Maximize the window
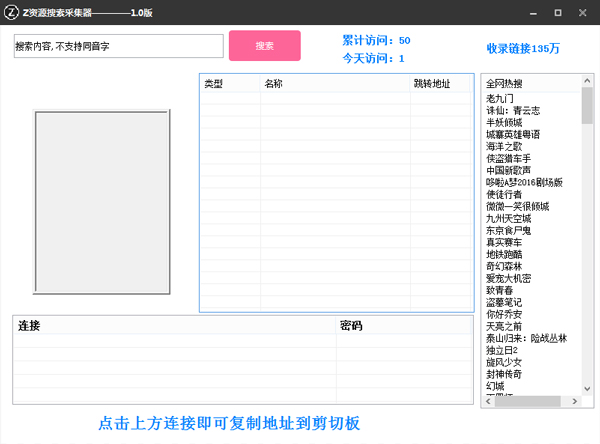The width and height of the screenshot is (600, 444). 557,12
